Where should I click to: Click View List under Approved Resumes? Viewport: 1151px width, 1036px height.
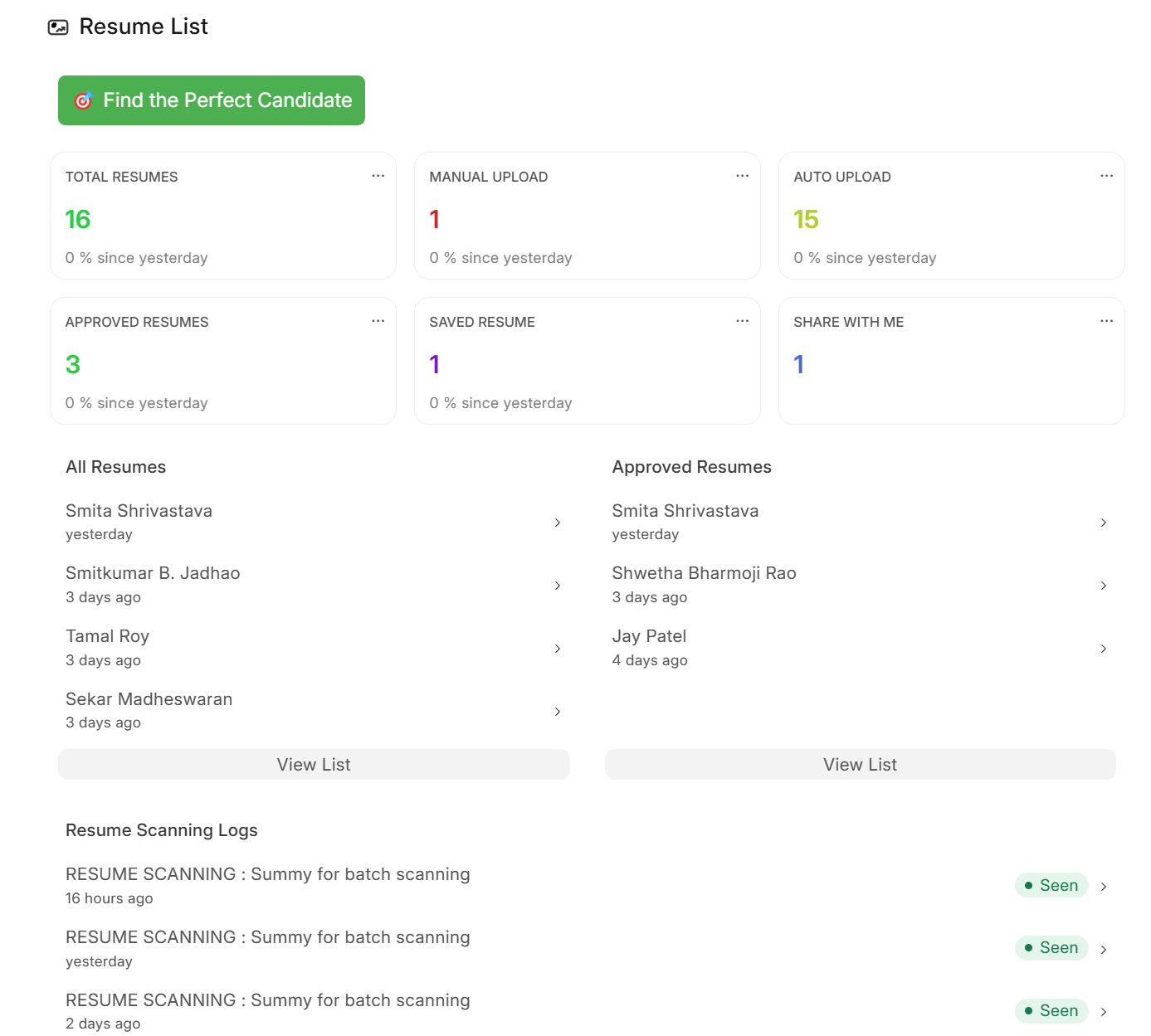point(861,765)
